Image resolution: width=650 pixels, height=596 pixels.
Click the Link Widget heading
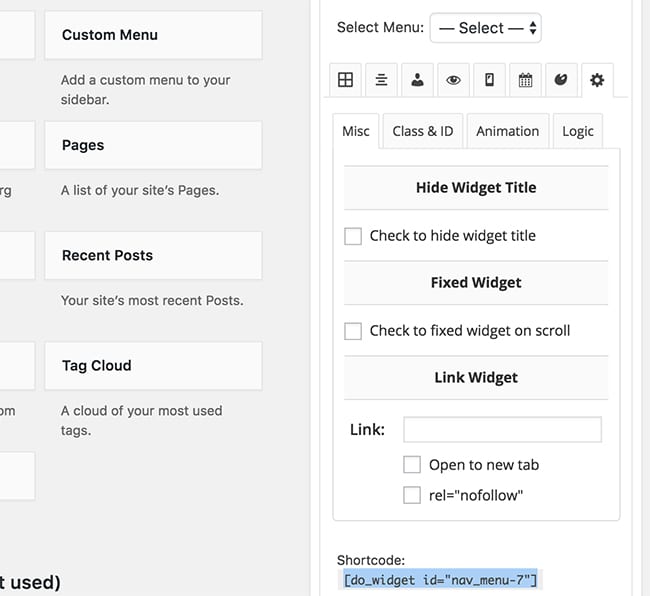pos(476,378)
